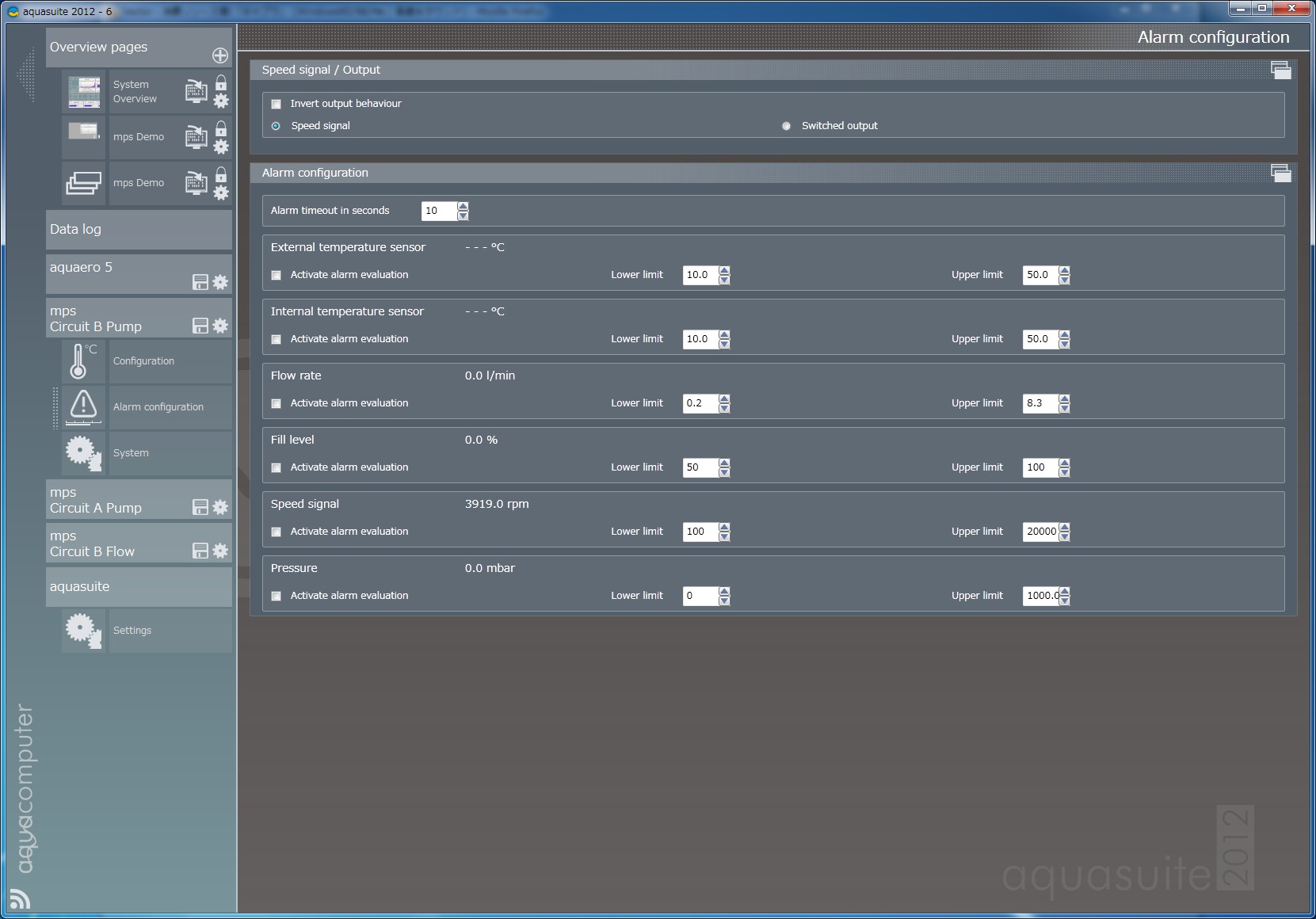This screenshot has height=919, width=1316.
Task: Open the thermometer Configuration icon
Action: click(x=83, y=361)
